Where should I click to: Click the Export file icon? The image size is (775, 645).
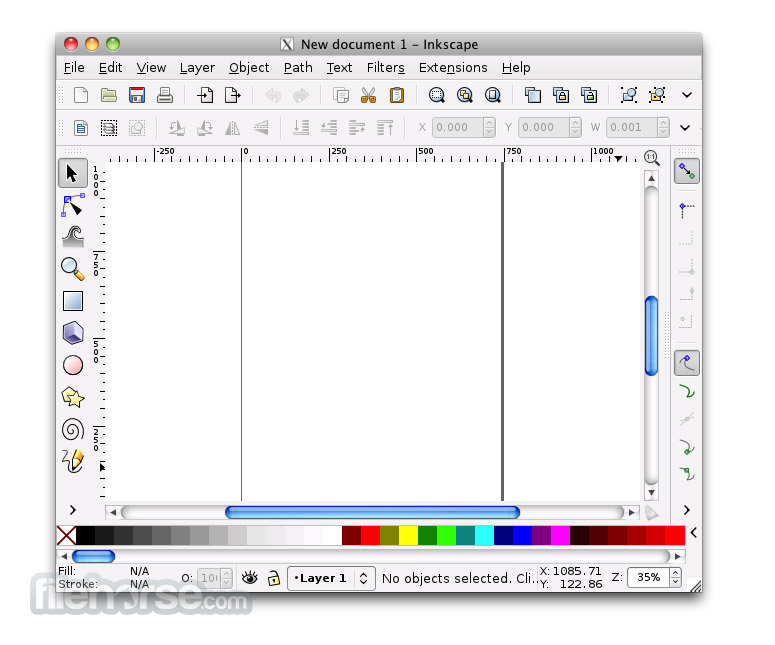pyautogui.click(x=232, y=95)
